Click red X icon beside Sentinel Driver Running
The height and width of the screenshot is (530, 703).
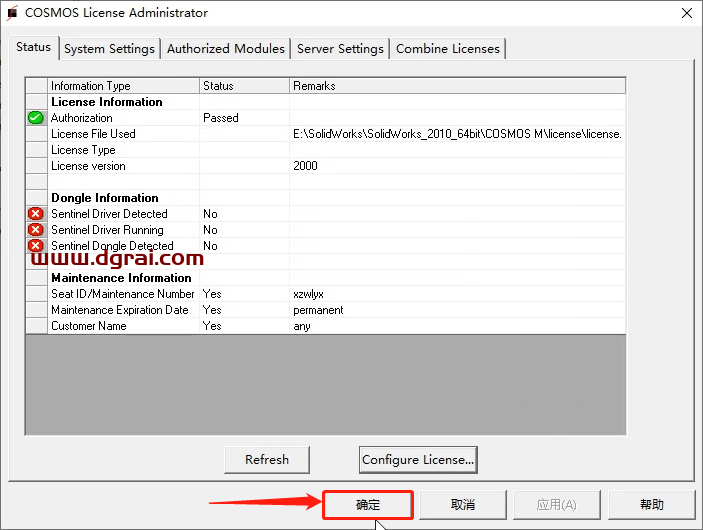tap(36, 230)
